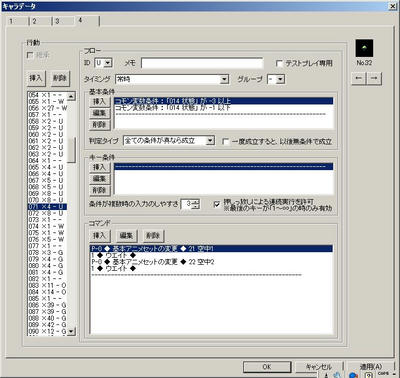Viewport: 400px width, 378px height.
Task: Select action row 070 ×8 - U
Action: point(47,200)
